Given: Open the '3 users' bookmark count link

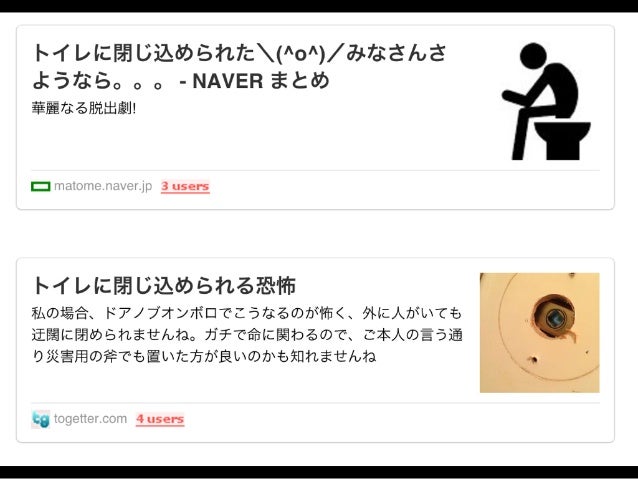Looking at the screenshot, I should (x=185, y=186).
